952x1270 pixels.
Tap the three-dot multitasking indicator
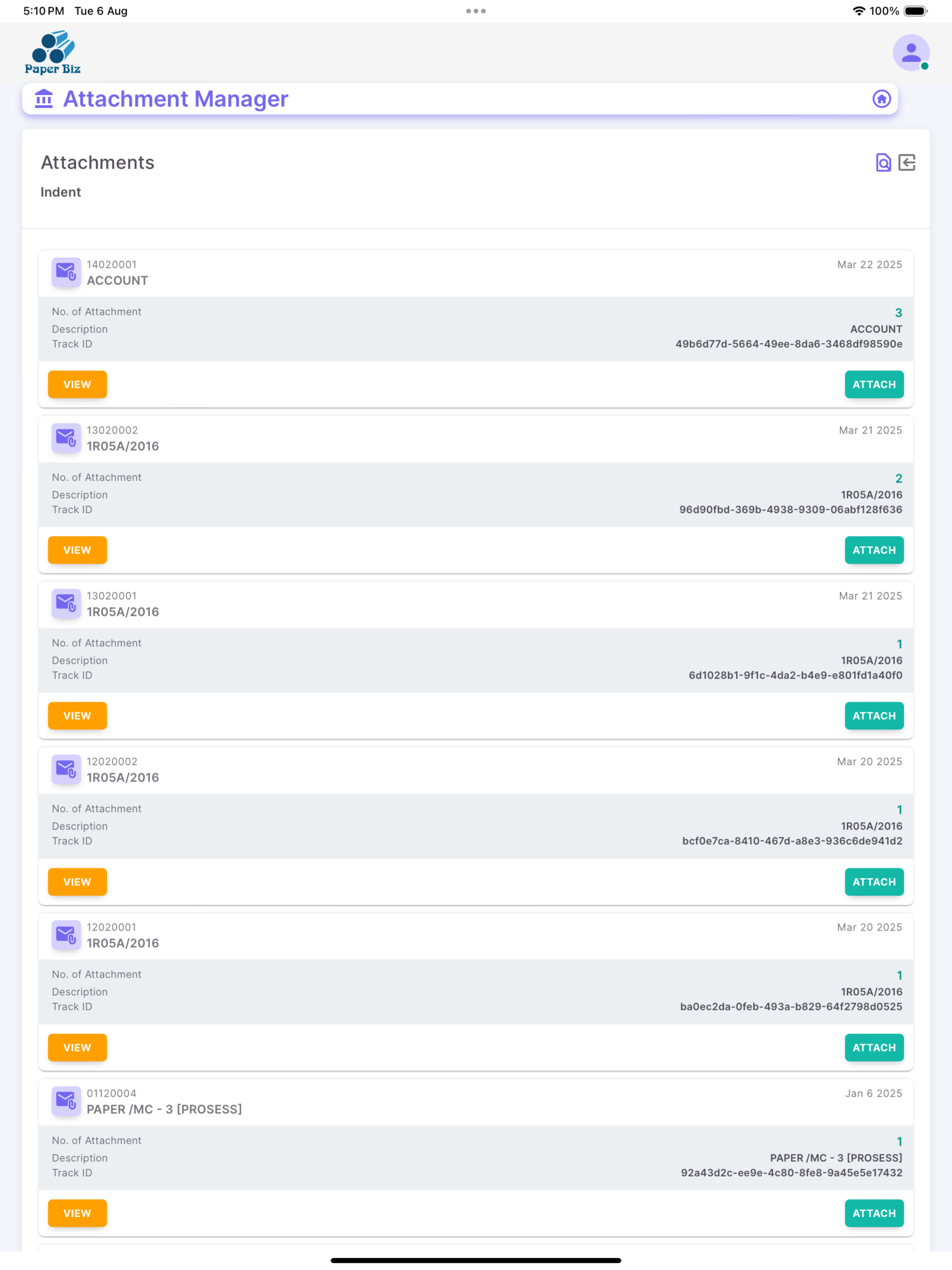476,11
